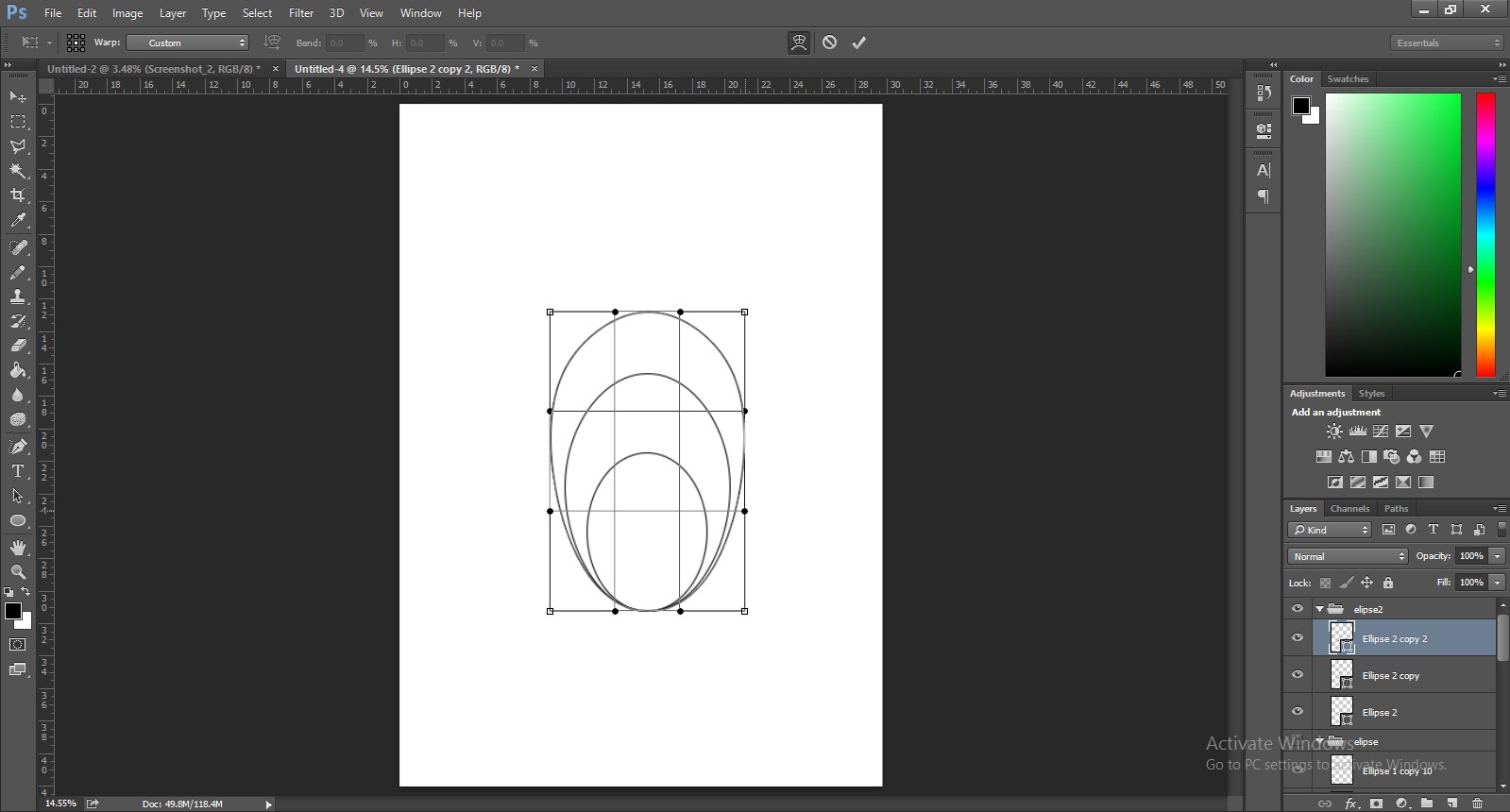Toggle Quick Mask mode
1510x812 pixels.
pos(18,645)
